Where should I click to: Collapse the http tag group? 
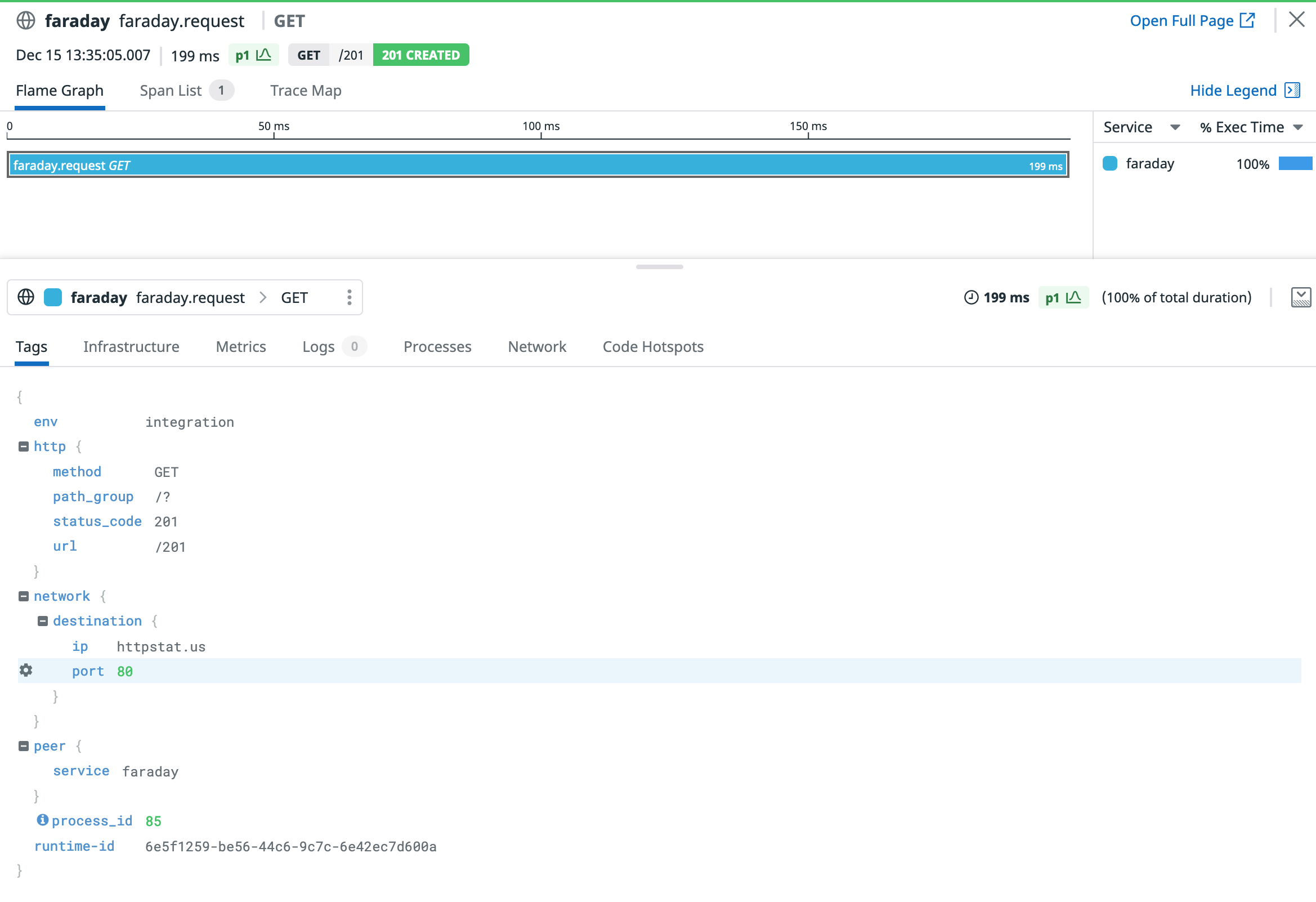pos(24,447)
